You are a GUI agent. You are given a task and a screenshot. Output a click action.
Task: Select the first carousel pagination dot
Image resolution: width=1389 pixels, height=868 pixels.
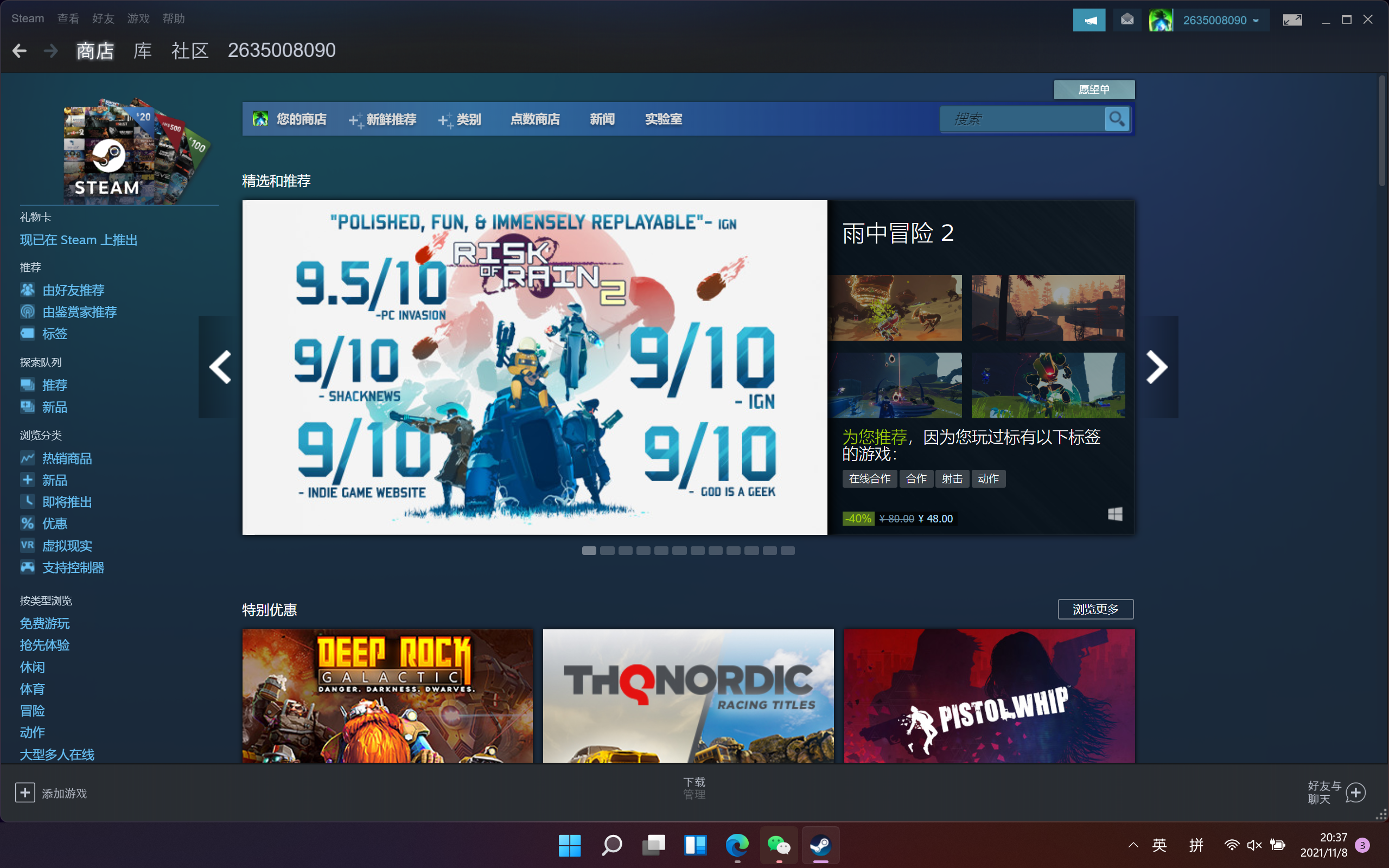point(589,551)
